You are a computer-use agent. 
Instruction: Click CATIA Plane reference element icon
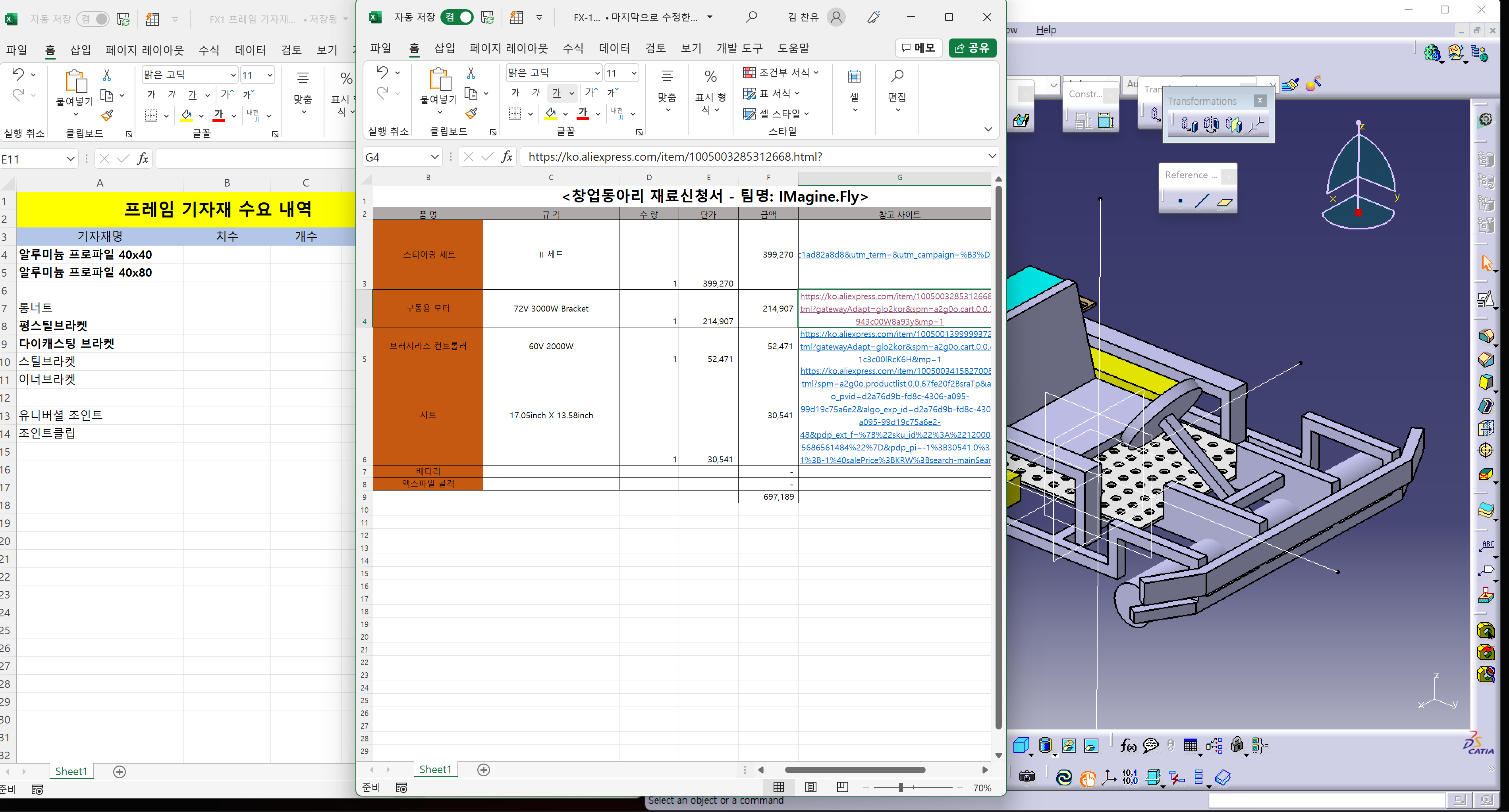(x=1224, y=202)
